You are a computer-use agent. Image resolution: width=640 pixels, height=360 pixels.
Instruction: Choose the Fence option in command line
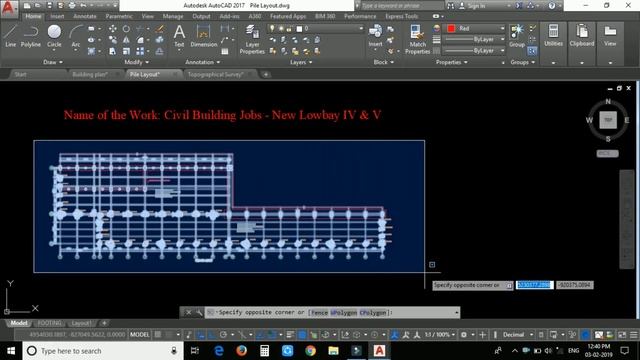coord(319,313)
